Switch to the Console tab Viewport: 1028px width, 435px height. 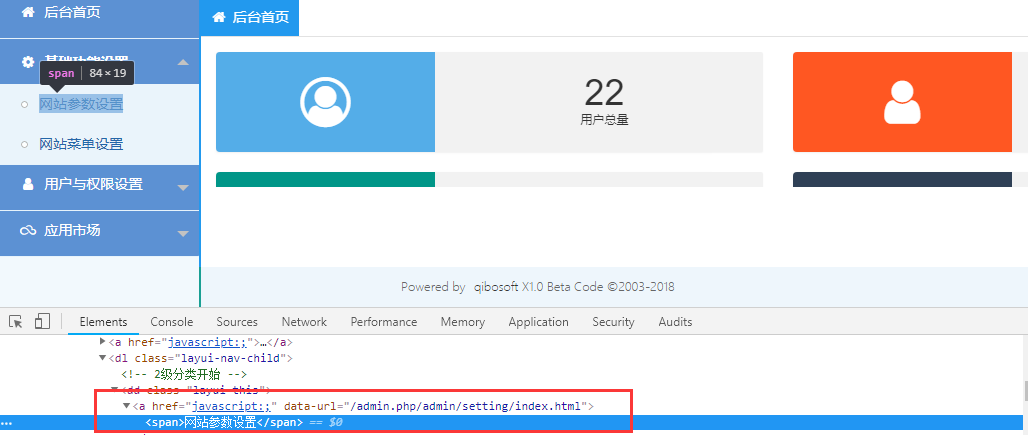point(172,322)
